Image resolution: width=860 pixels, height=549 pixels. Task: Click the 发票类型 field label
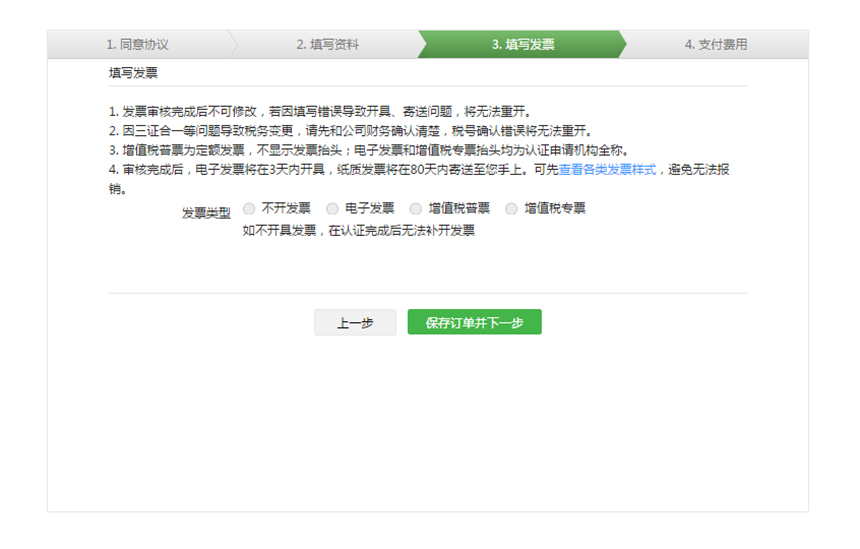pos(206,213)
